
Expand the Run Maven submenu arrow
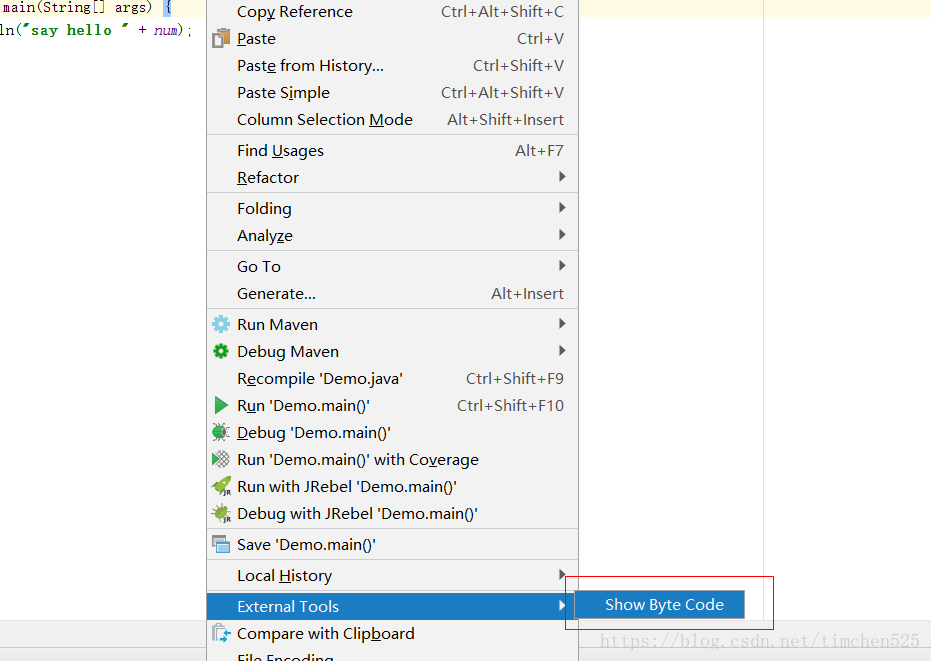point(562,324)
